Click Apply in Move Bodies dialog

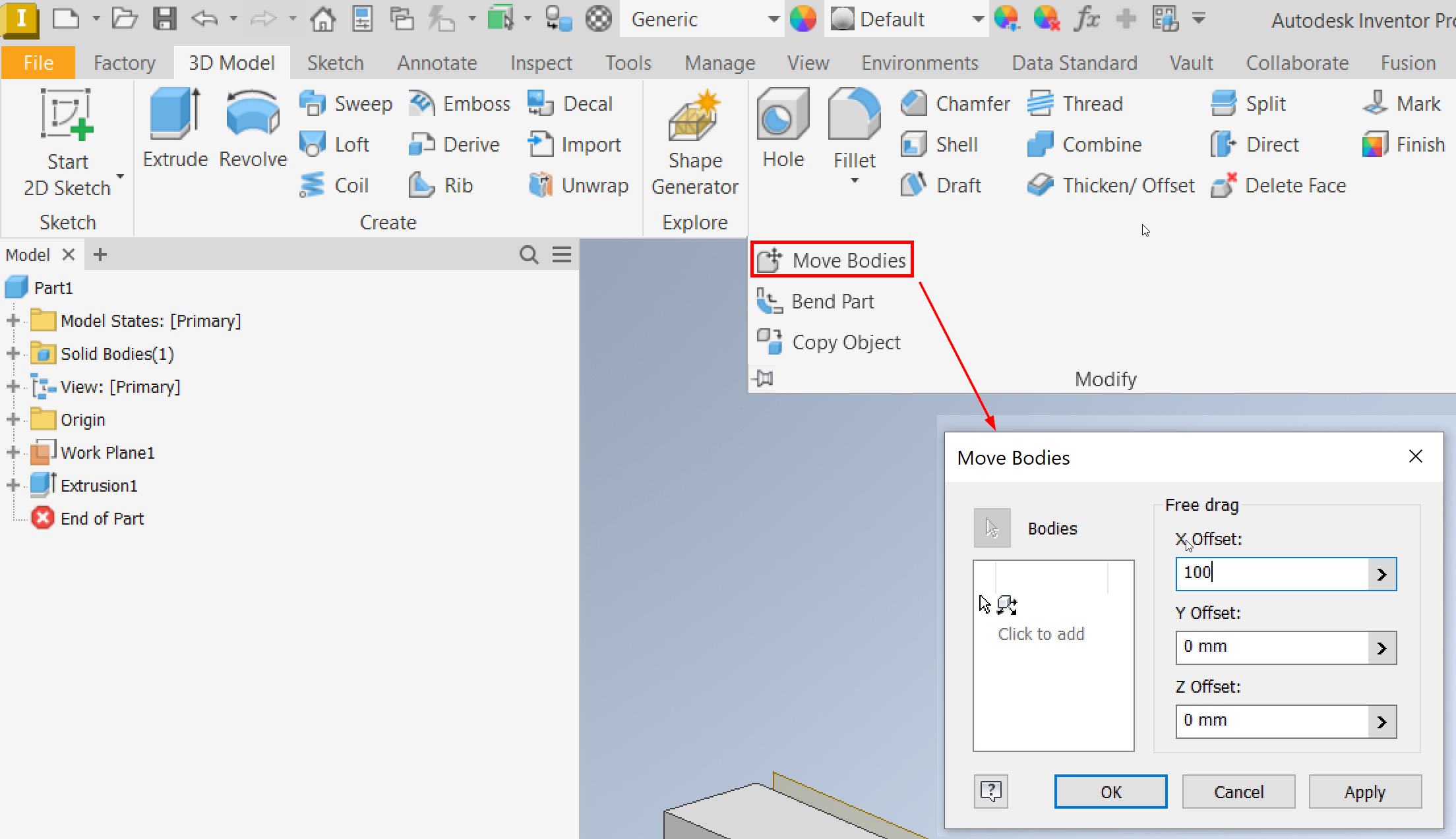tap(1364, 792)
